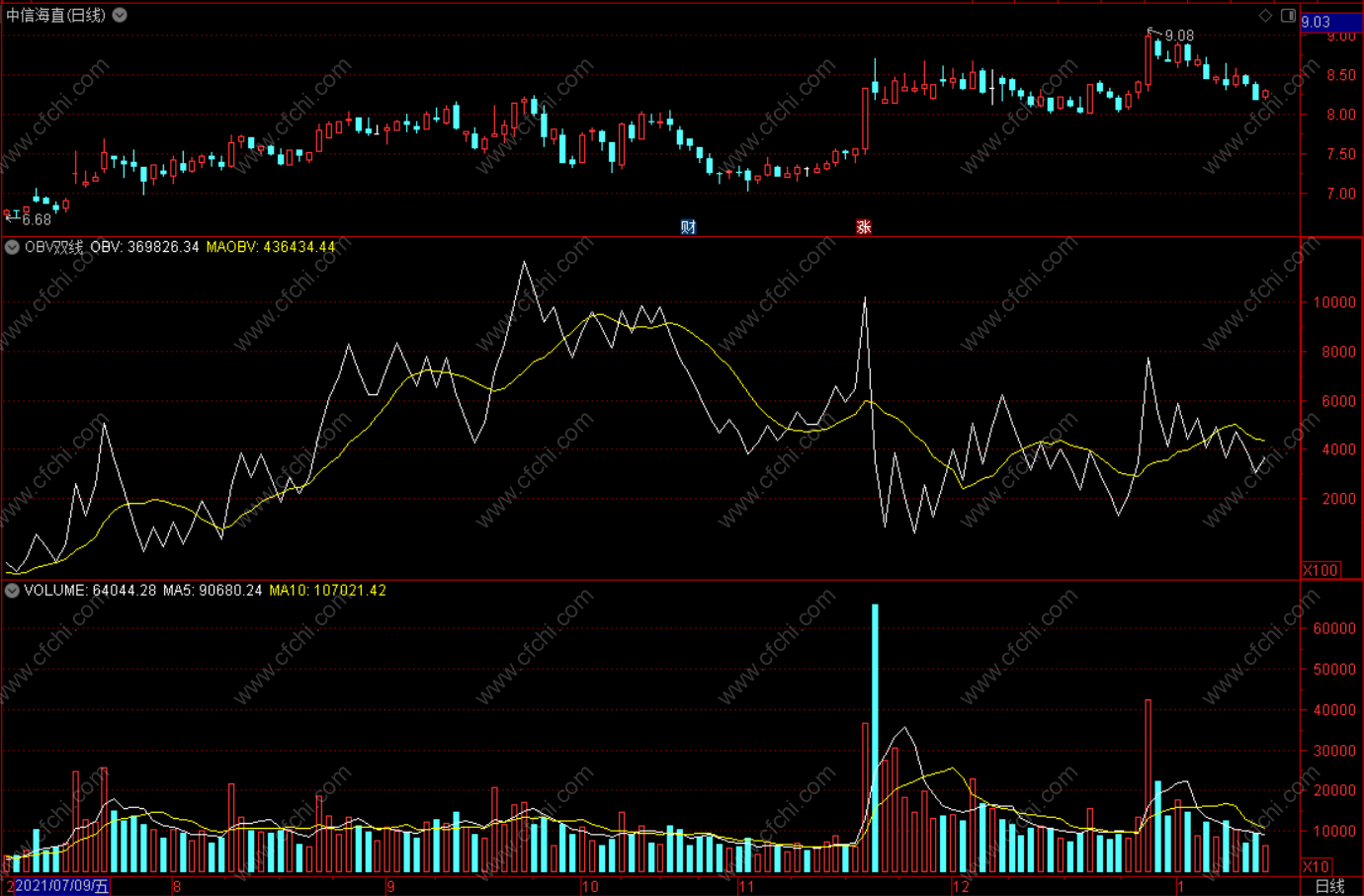Click the 7.00 price axis label

(x=1341, y=194)
